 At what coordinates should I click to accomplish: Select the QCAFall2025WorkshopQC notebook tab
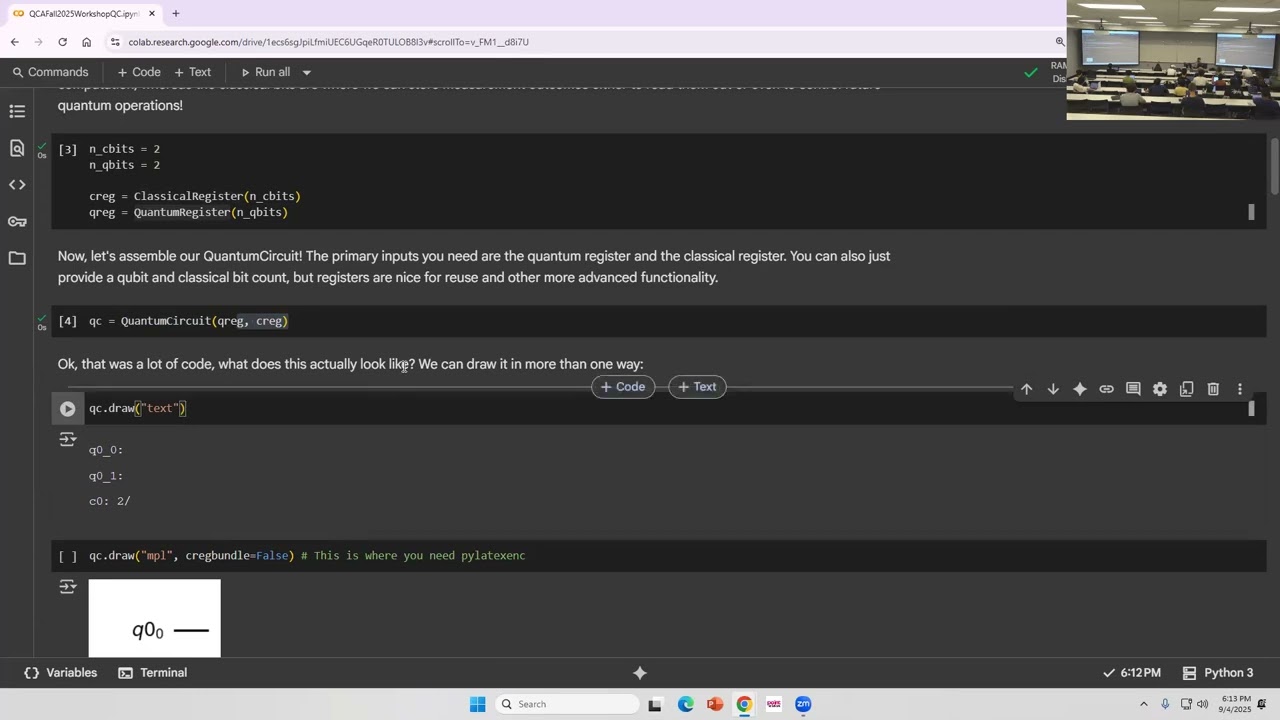click(84, 14)
